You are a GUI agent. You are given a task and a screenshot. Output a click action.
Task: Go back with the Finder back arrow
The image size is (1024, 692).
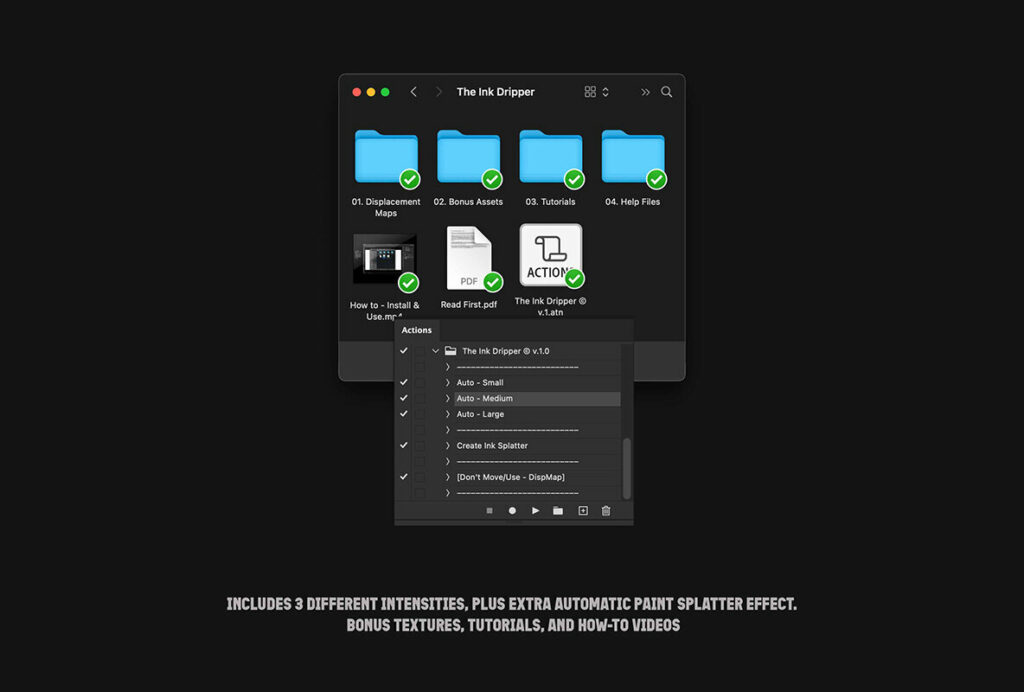(414, 92)
